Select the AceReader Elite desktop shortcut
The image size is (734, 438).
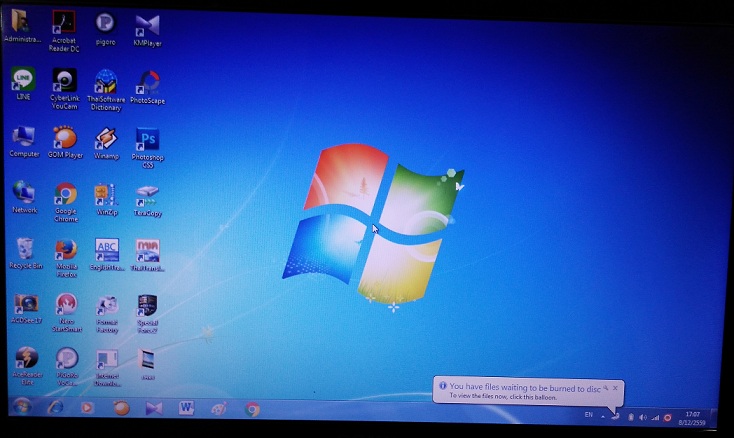[27, 366]
